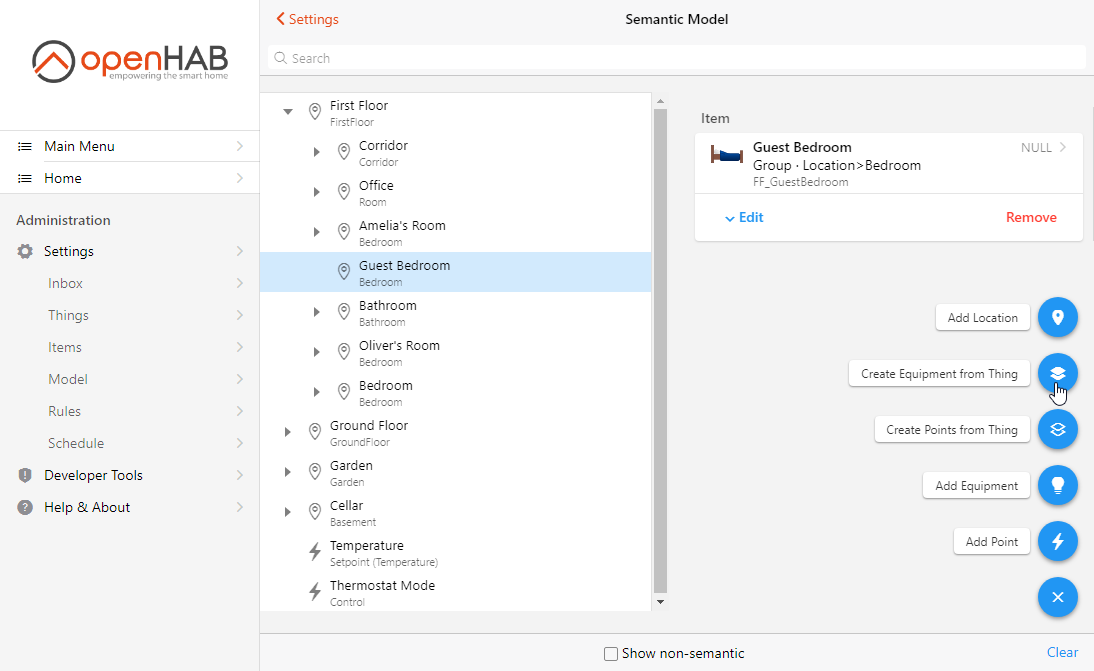Expand the Ground Floor tree node

coord(288,432)
